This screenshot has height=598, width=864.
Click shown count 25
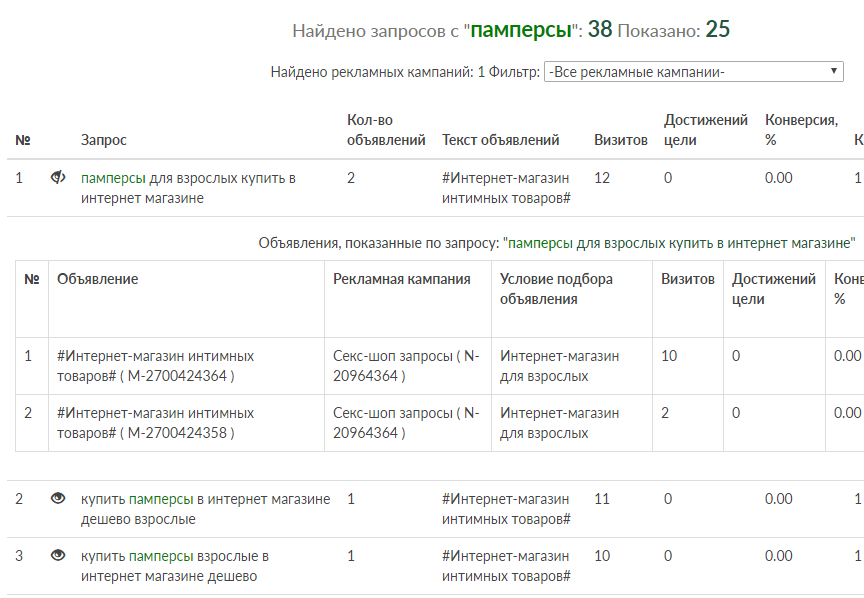pyautogui.click(x=717, y=29)
